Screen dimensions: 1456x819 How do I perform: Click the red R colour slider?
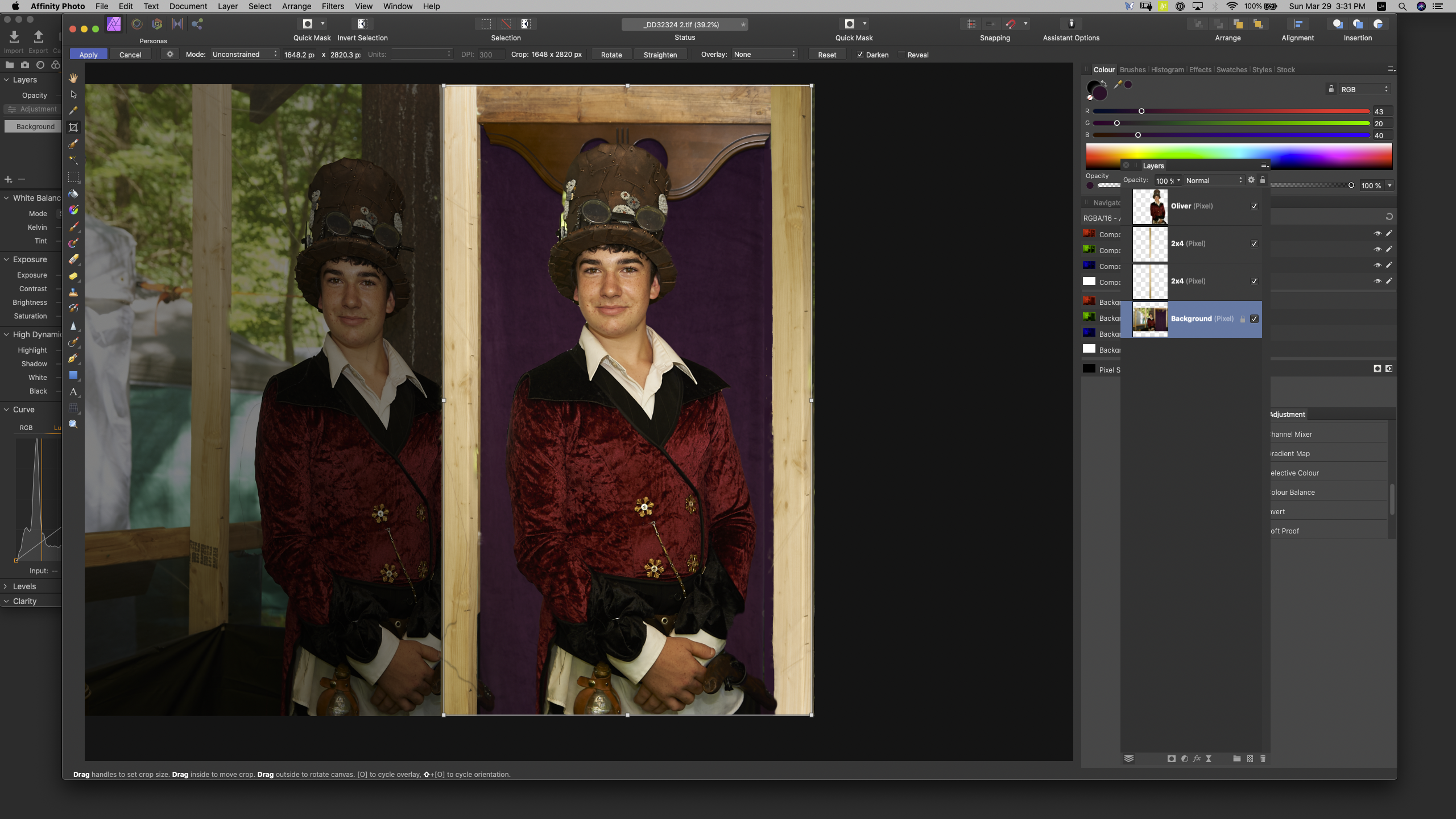[x=1231, y=111]
